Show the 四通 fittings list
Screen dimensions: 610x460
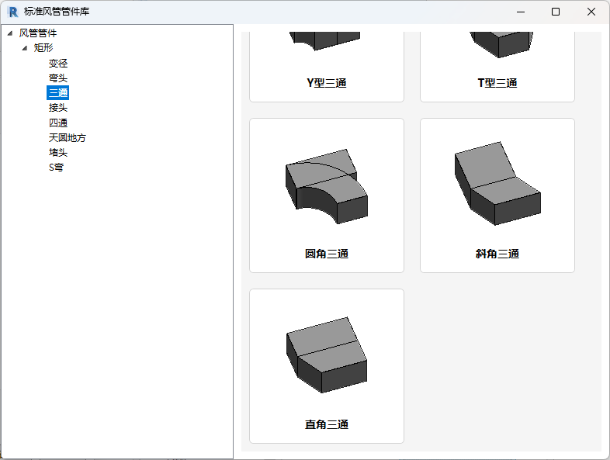click(x=58, y=123)
